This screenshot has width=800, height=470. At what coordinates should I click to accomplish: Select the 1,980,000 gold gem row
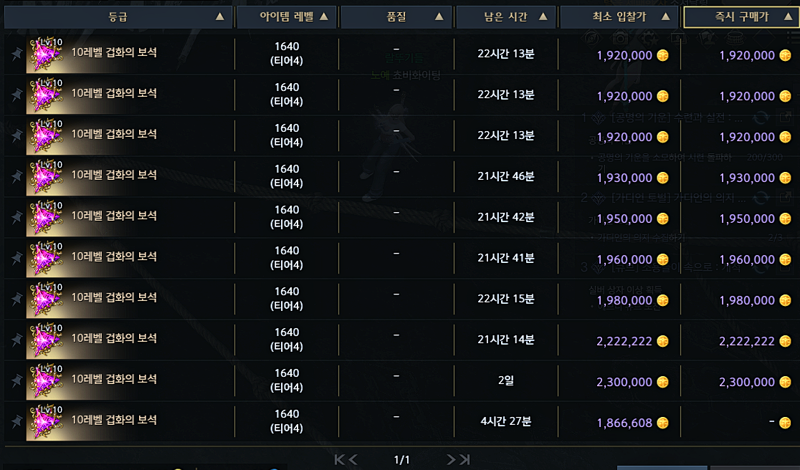click(x=400, y=299)
